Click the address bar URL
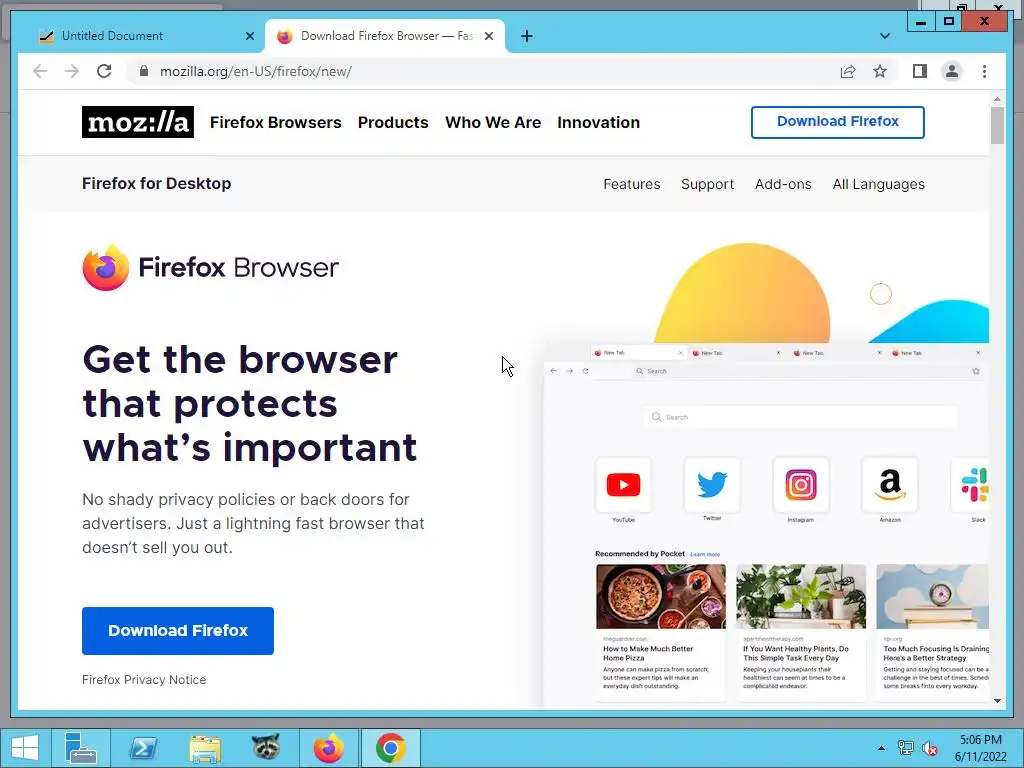1024x768 pixels. [255, 71]
